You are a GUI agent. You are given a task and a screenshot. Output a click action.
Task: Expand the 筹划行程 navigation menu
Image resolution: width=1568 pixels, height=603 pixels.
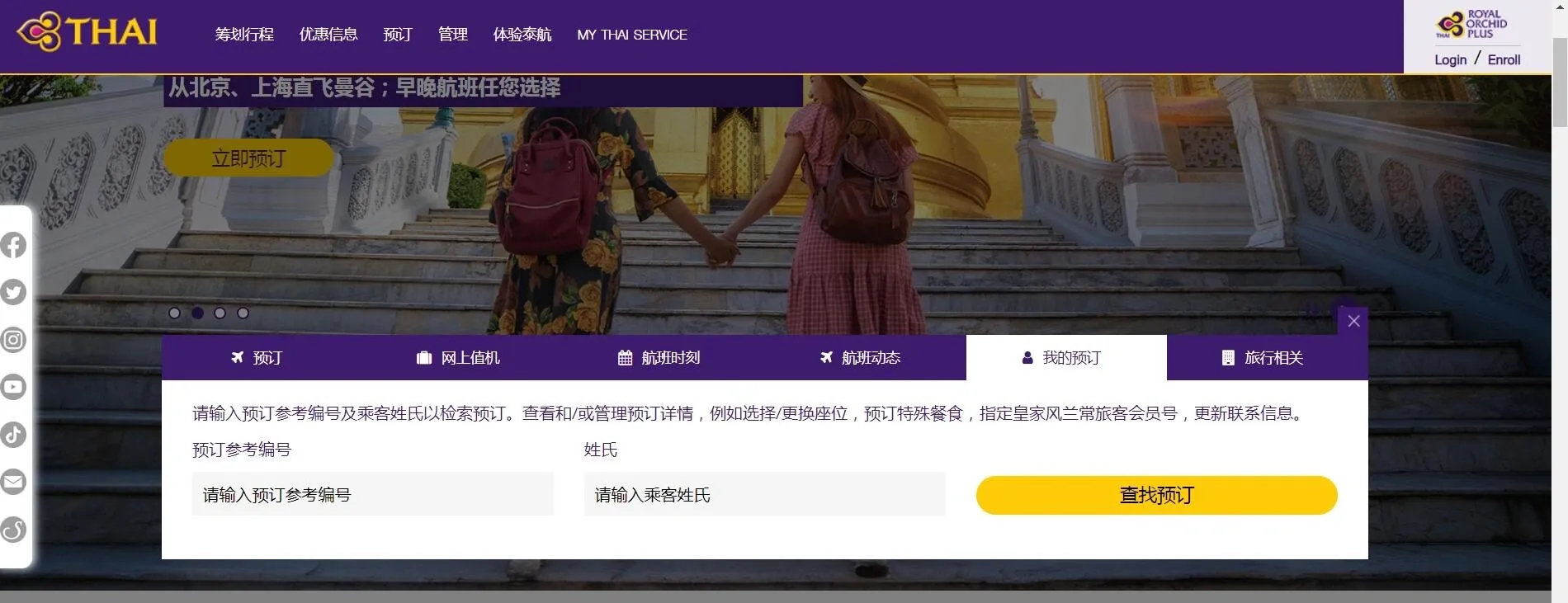(x=244, y=35)
